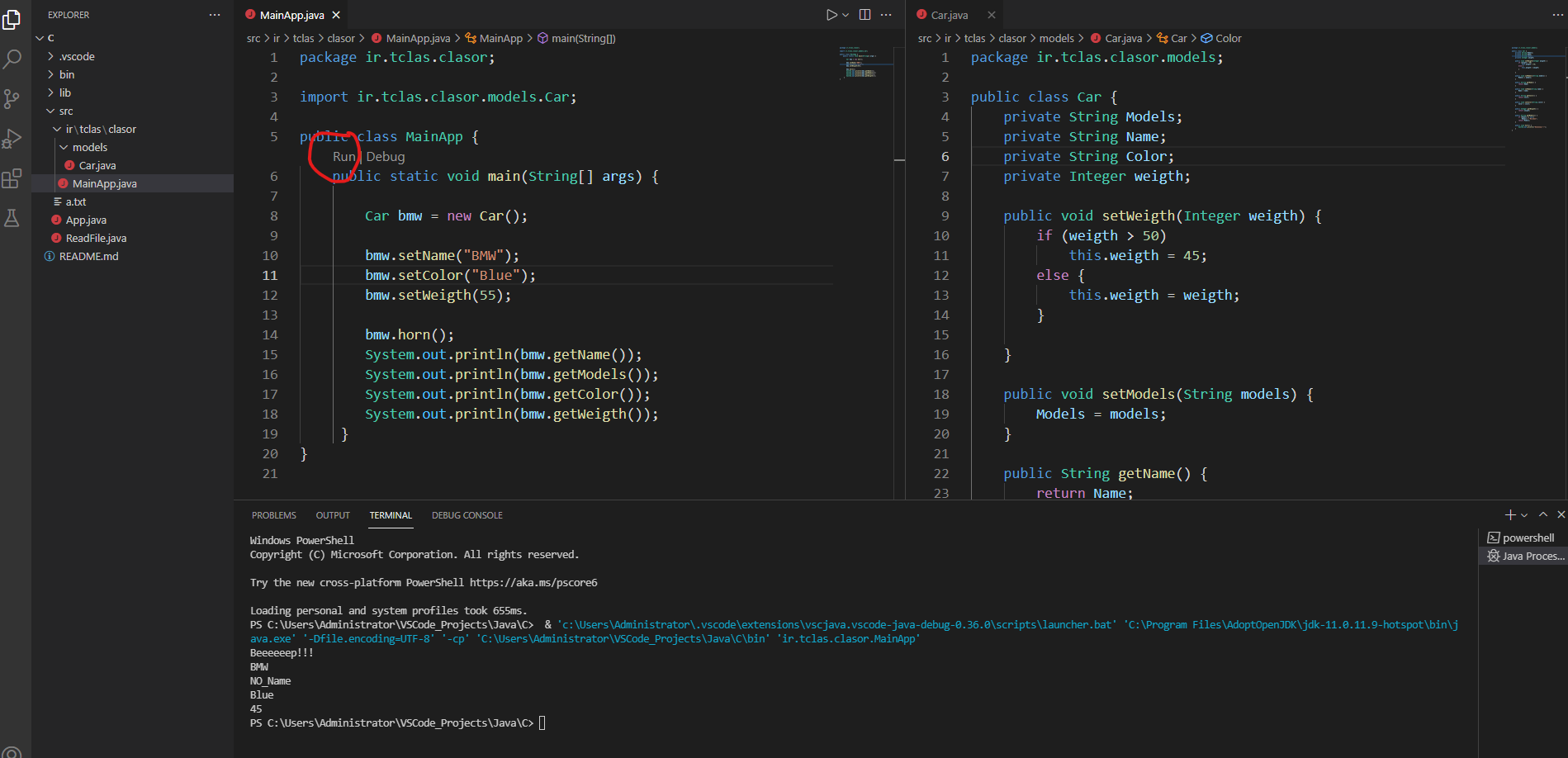
Task: Open the pscore6 link in terminal
Action: click(533, 582)
